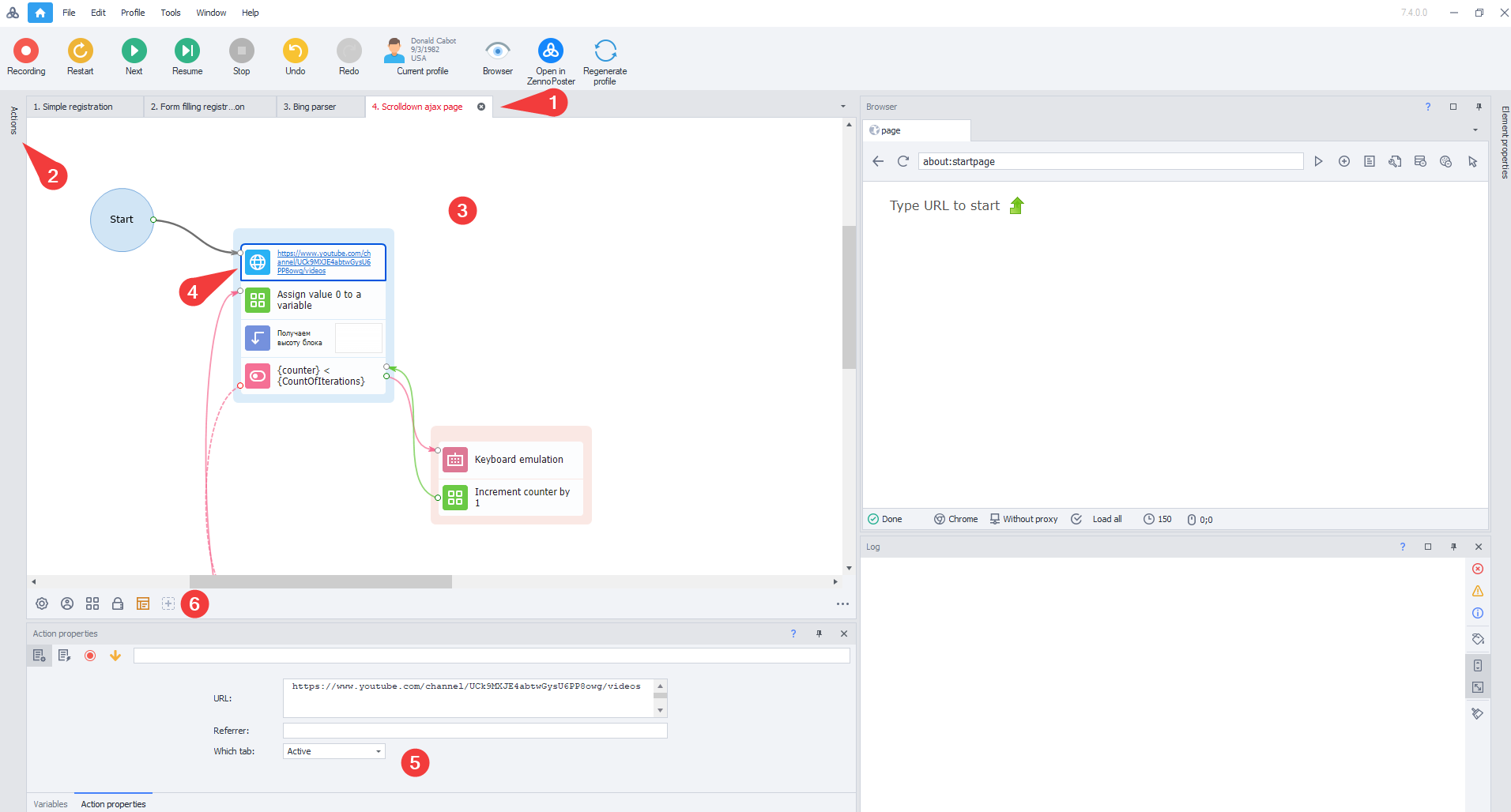
Task: Click the browser page reload icon
Action: [x=903, y=161]
